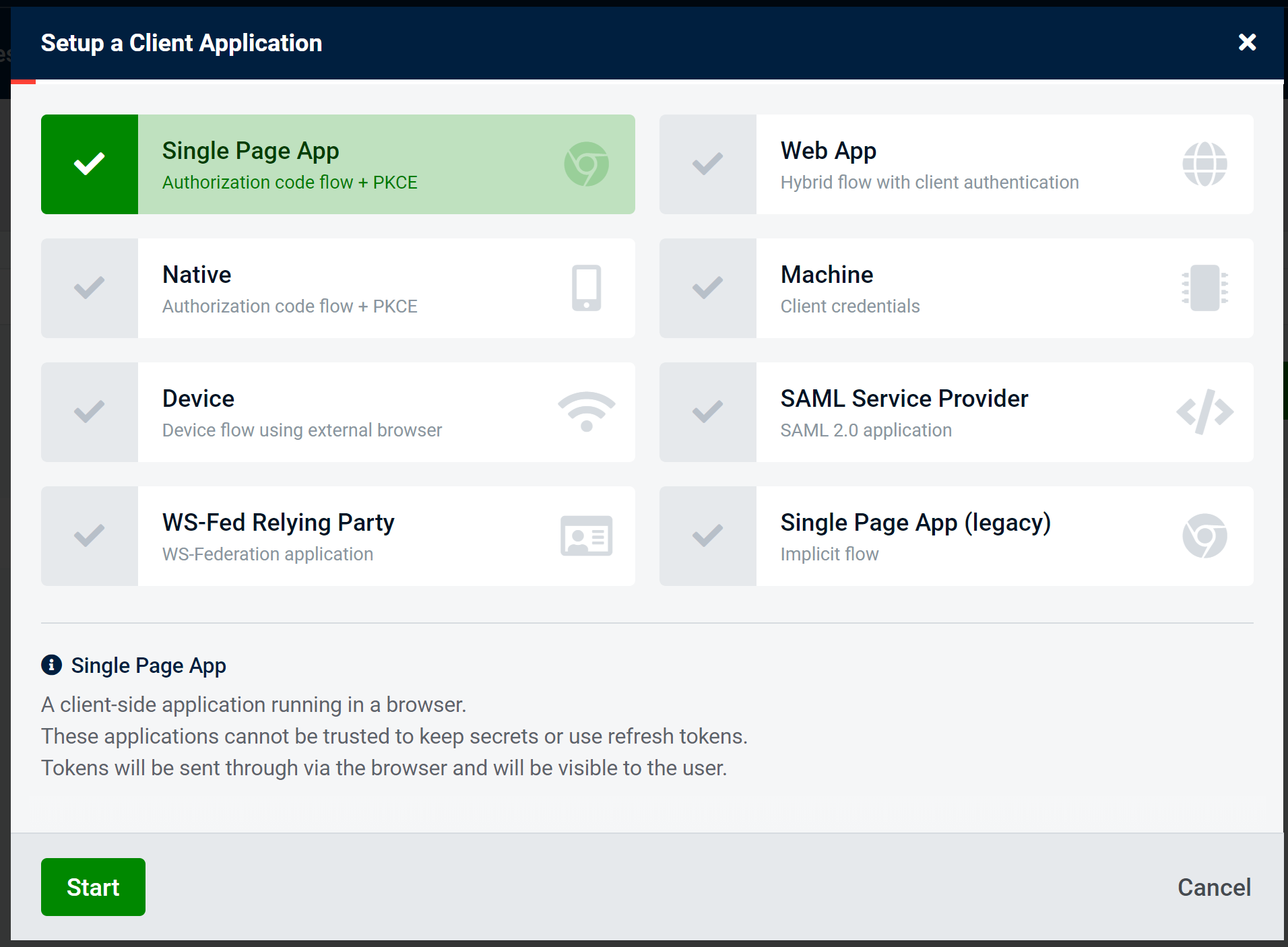Image resolution: width=1288 pixels, height=947 pixels.
Task: Select the Native application checkmark
Action: (89, 288)
